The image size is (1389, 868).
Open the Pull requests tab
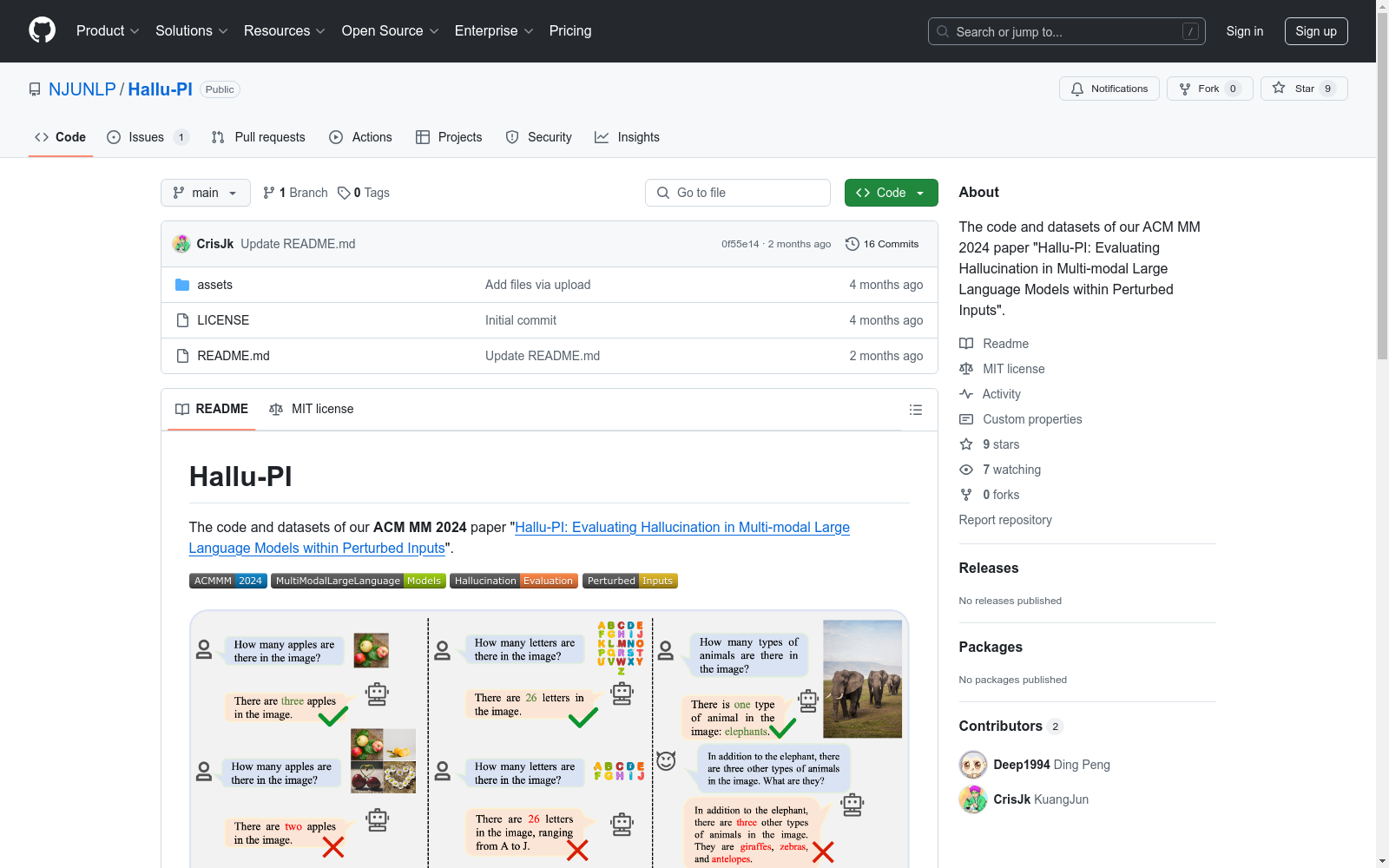[258, 137]
